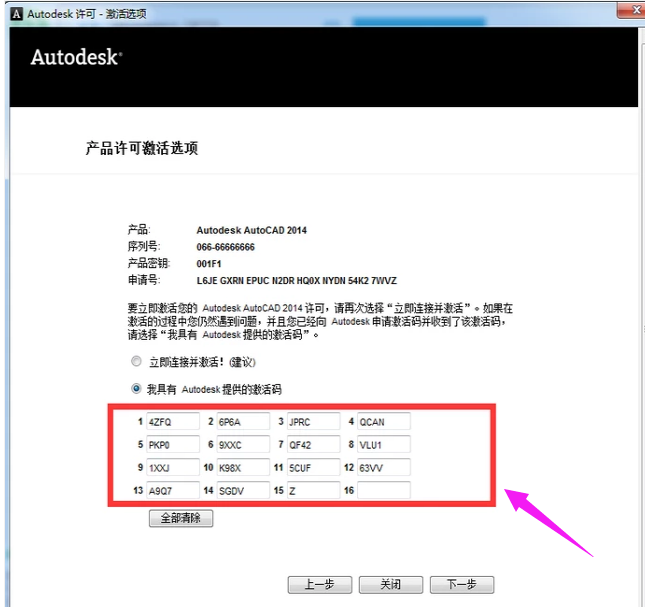Viewport: 645px width, 607px height.
Task: Select activation field 7 containing QF42
Action: (x=313, y=445)
